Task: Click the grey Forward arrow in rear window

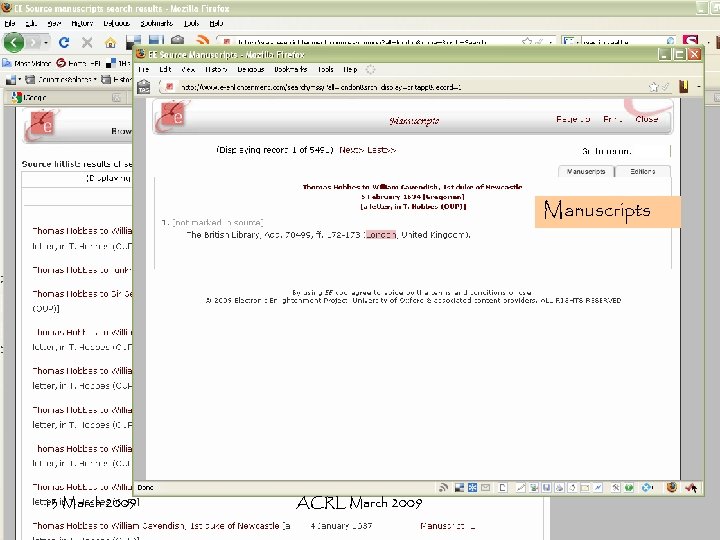Action: pos(33,43)
